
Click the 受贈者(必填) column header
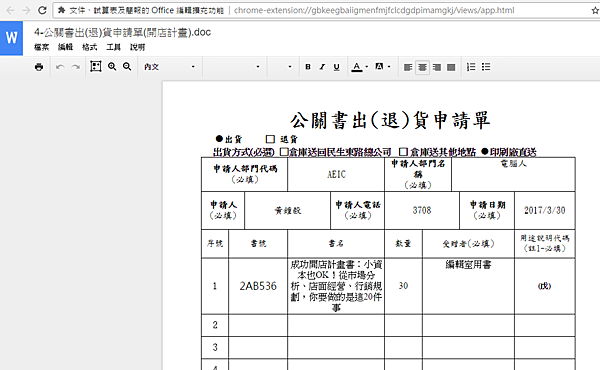click(469, 244)
